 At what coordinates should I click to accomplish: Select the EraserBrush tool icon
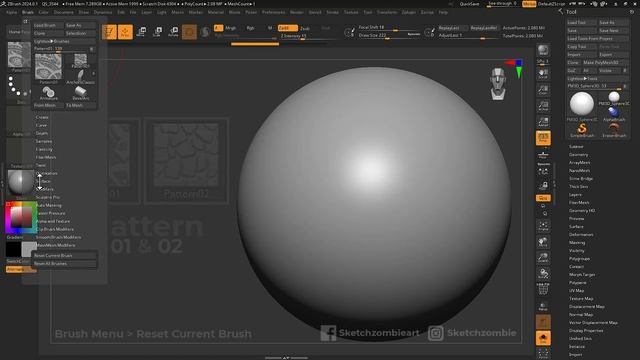(x=613, y=130)
